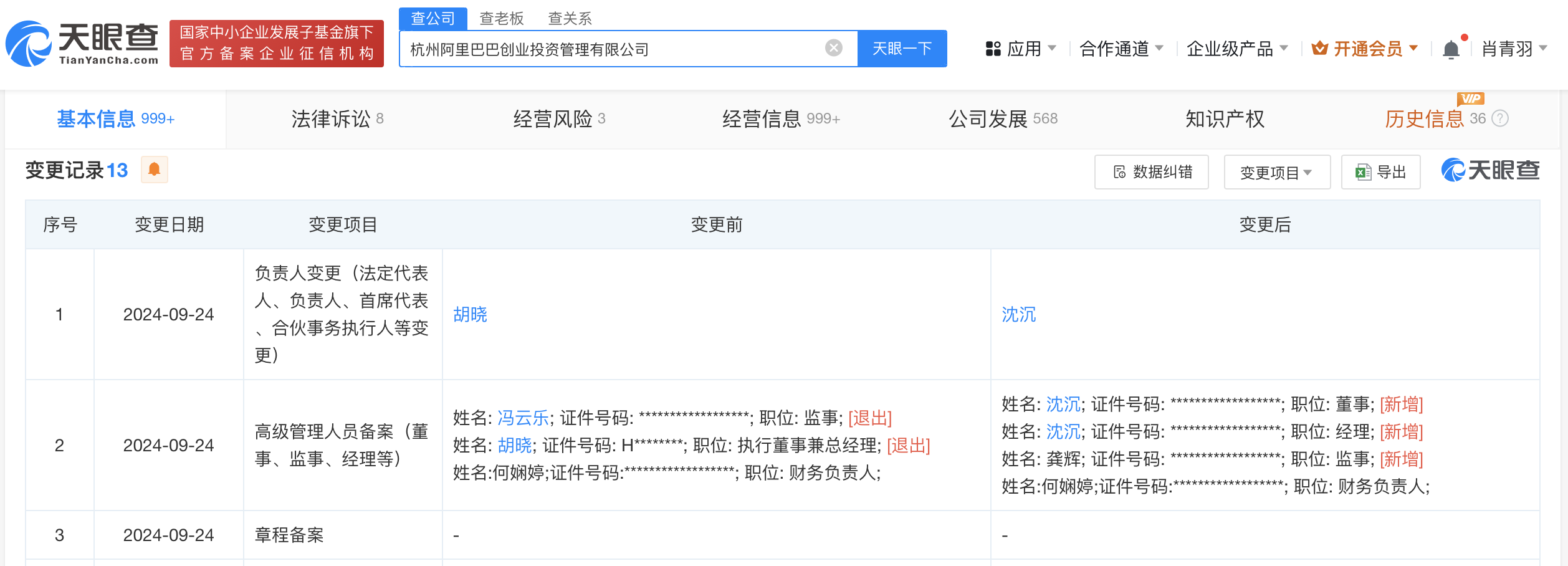
Task: Open the 经营信息 tab
Action: [x=781, y=118]
